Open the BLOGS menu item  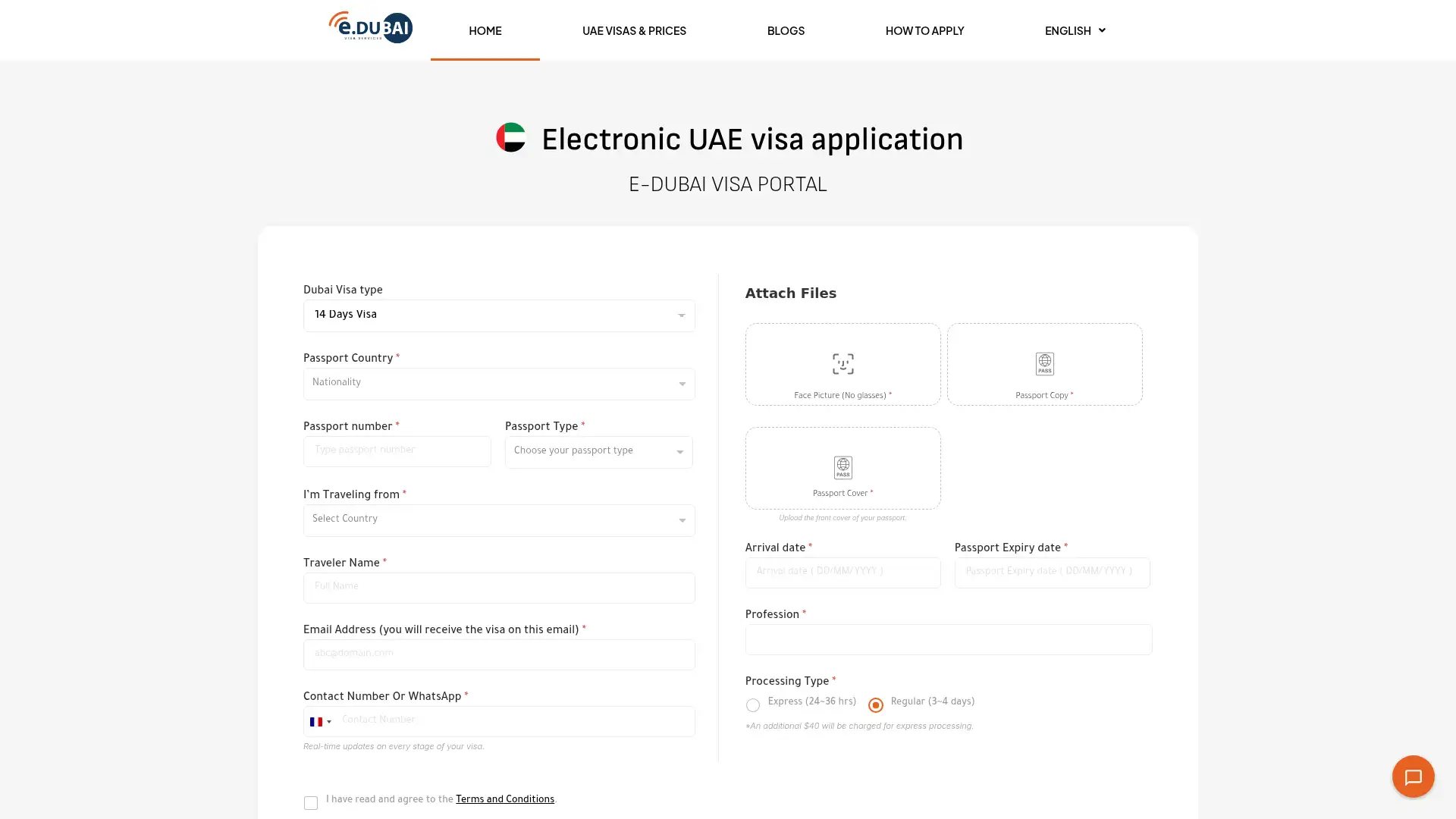(x=786, y=31)
